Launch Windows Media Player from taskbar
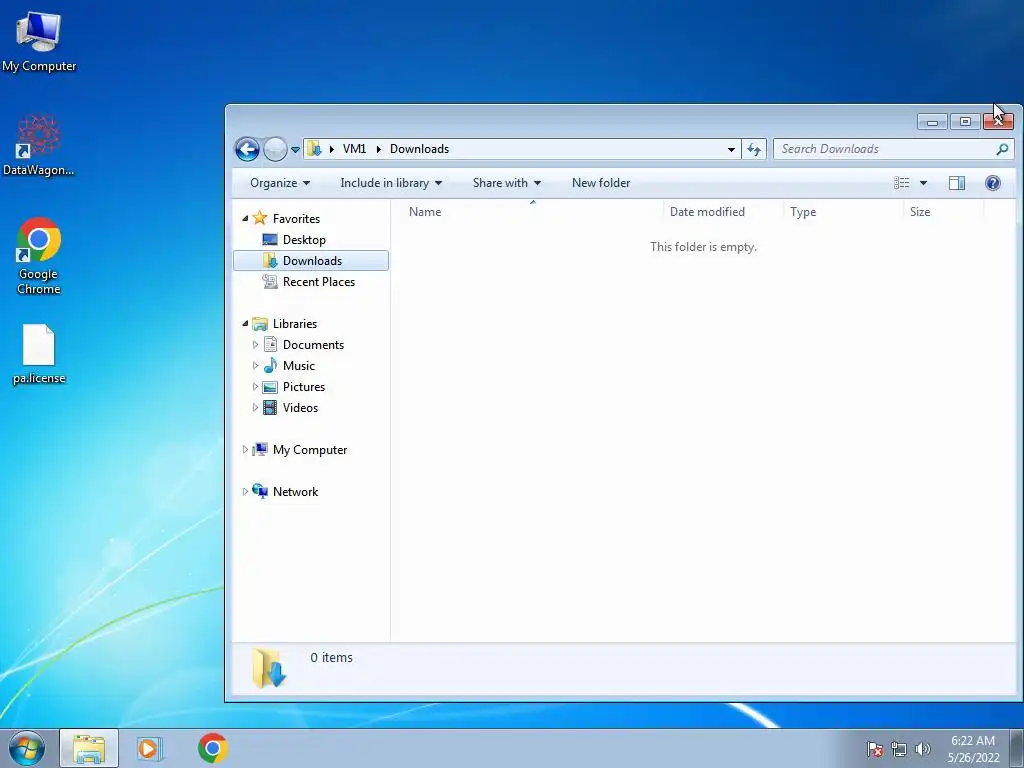The image size is (1024, 768). [150, 748]
